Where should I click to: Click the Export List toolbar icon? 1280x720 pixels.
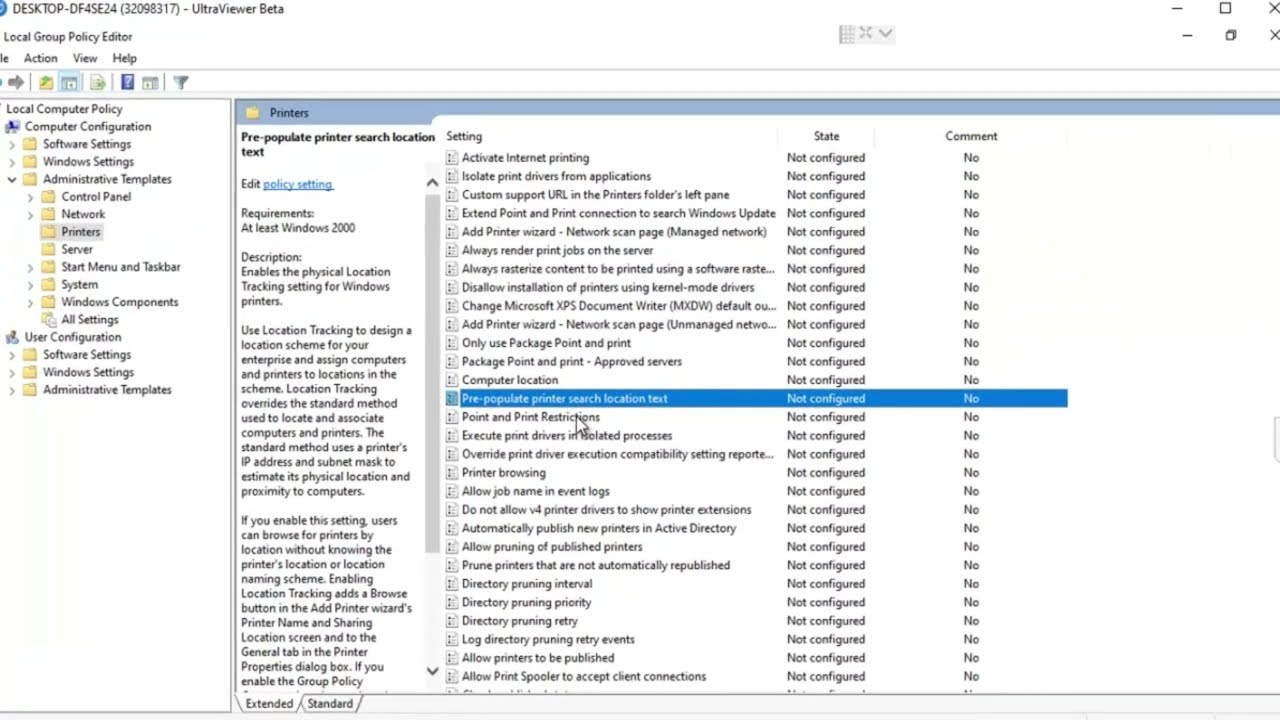(98, 83)
